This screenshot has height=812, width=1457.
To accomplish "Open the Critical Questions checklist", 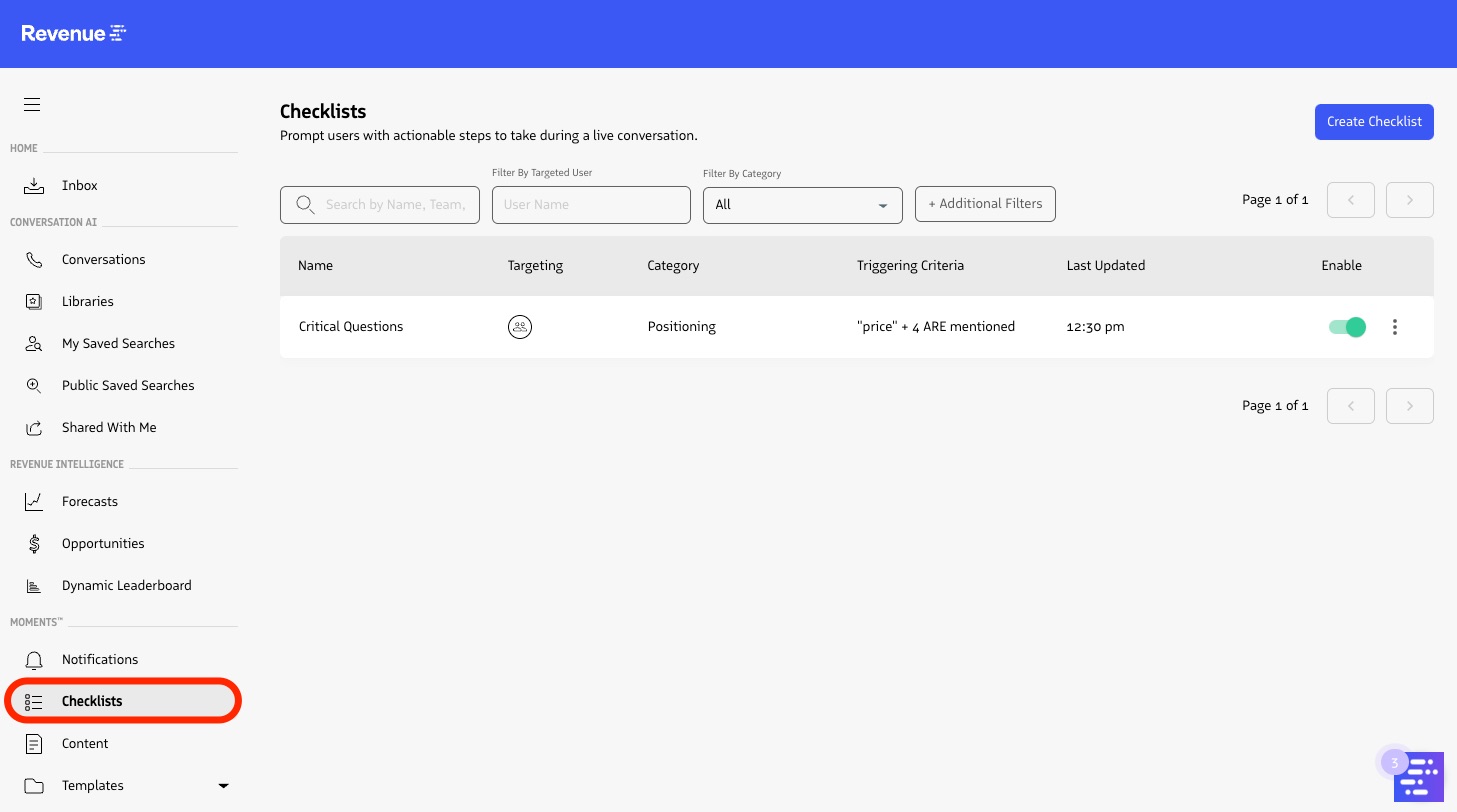I will [x=351, y=326].
